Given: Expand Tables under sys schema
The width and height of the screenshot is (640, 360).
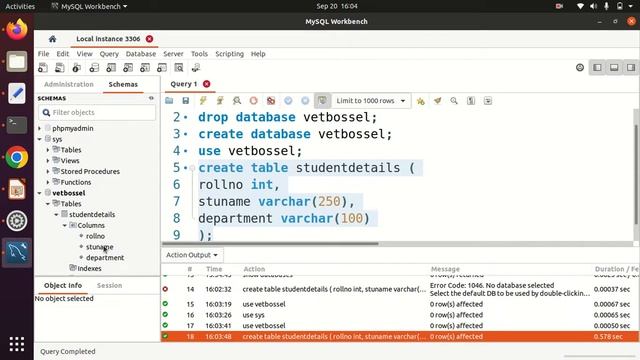Looking at the screenshot, I should pos(48,150).
